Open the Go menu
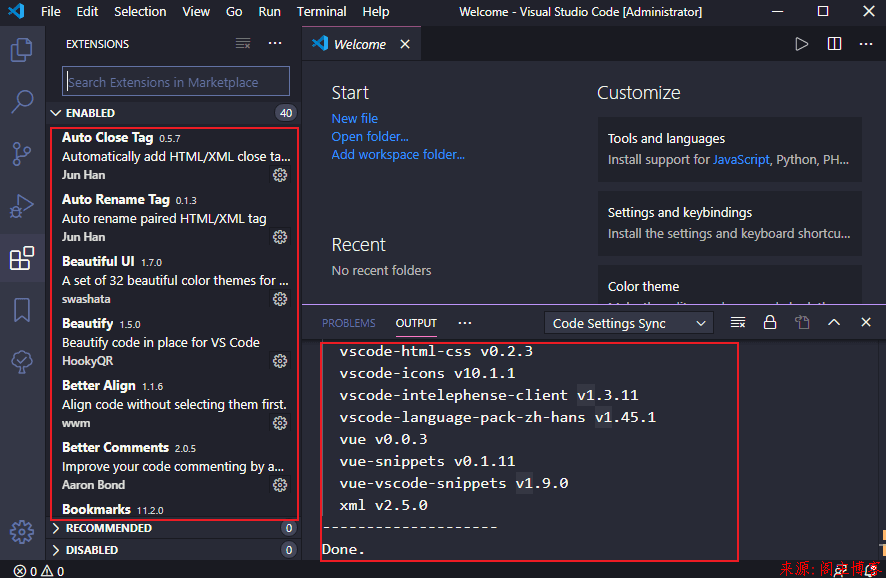 234,12
